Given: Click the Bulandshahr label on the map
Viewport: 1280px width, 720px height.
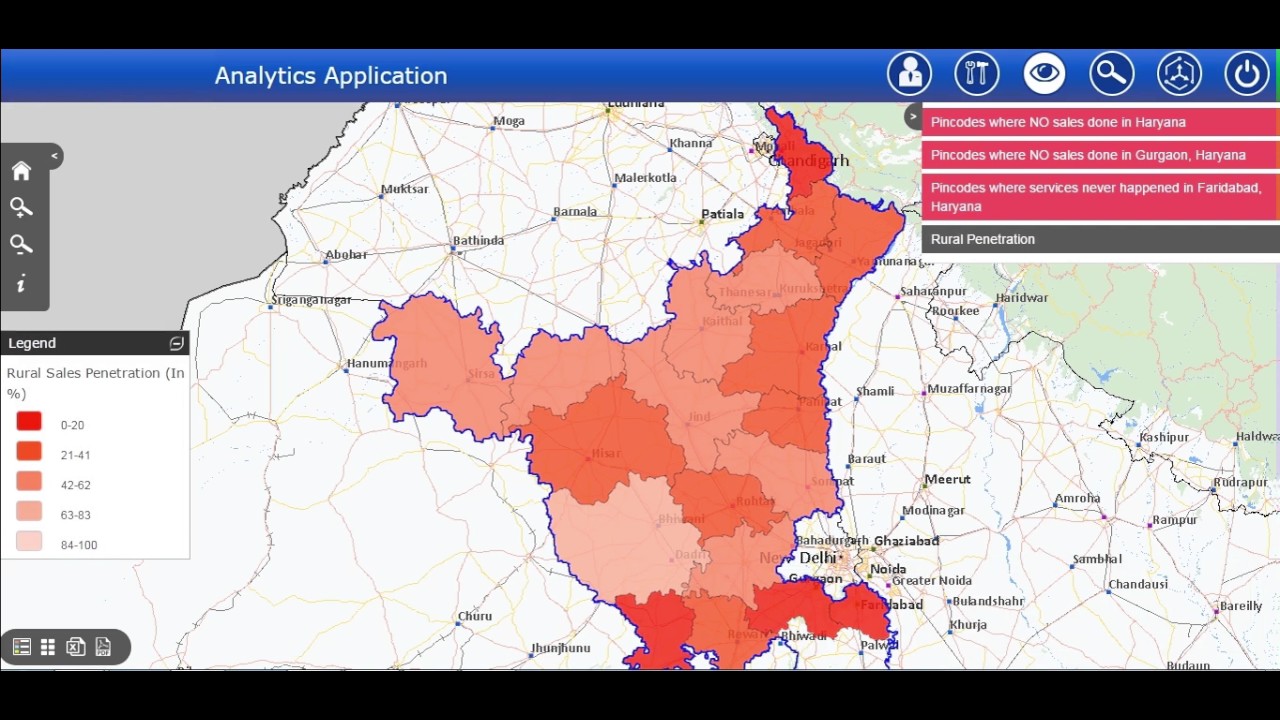Looking at the screenshot, I should [988, 602].
